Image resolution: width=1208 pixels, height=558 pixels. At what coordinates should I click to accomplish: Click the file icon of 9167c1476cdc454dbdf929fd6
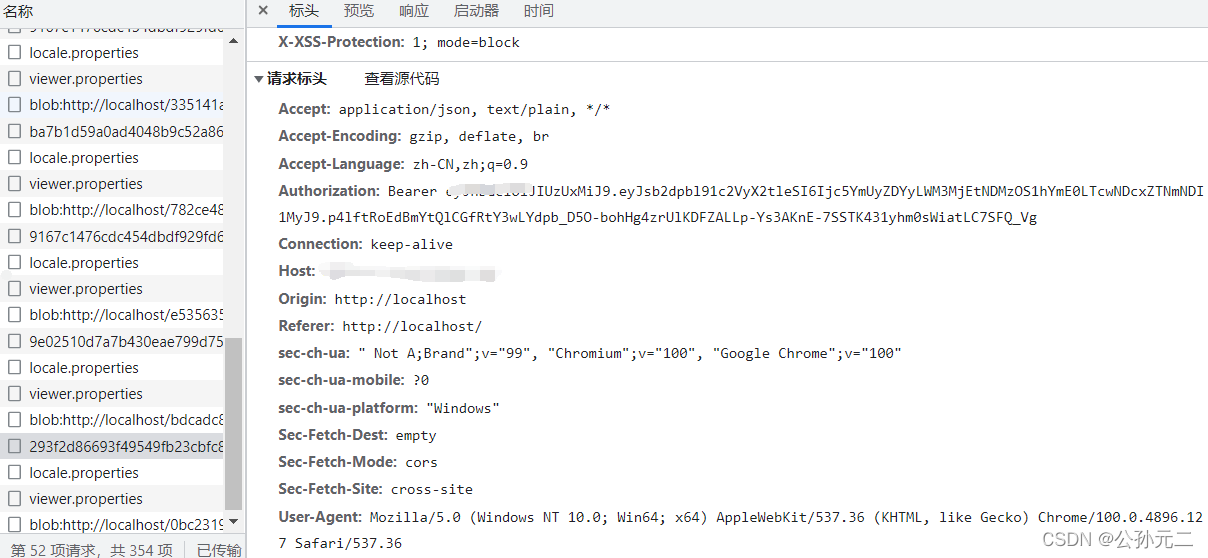15,236
